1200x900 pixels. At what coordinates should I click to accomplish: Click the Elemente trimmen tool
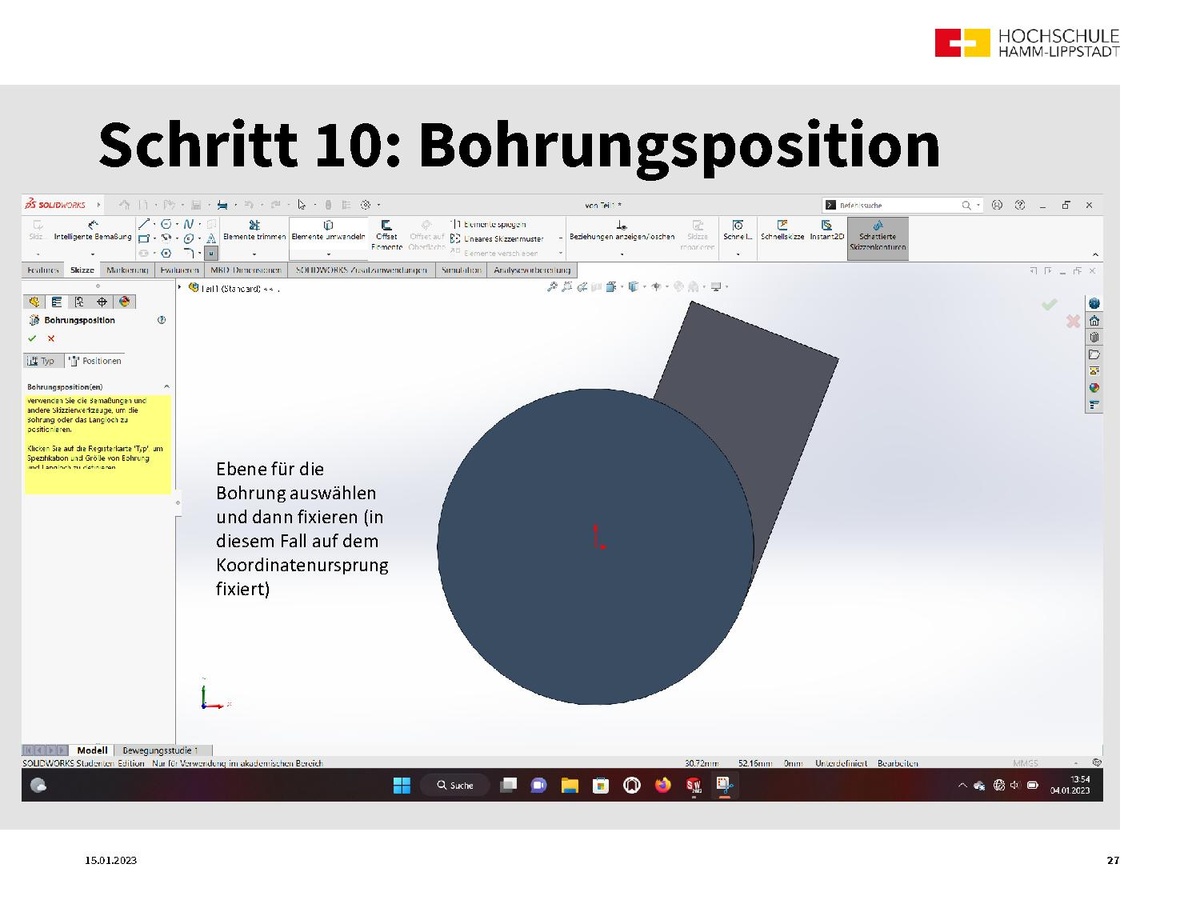click(x=254, y=230)
